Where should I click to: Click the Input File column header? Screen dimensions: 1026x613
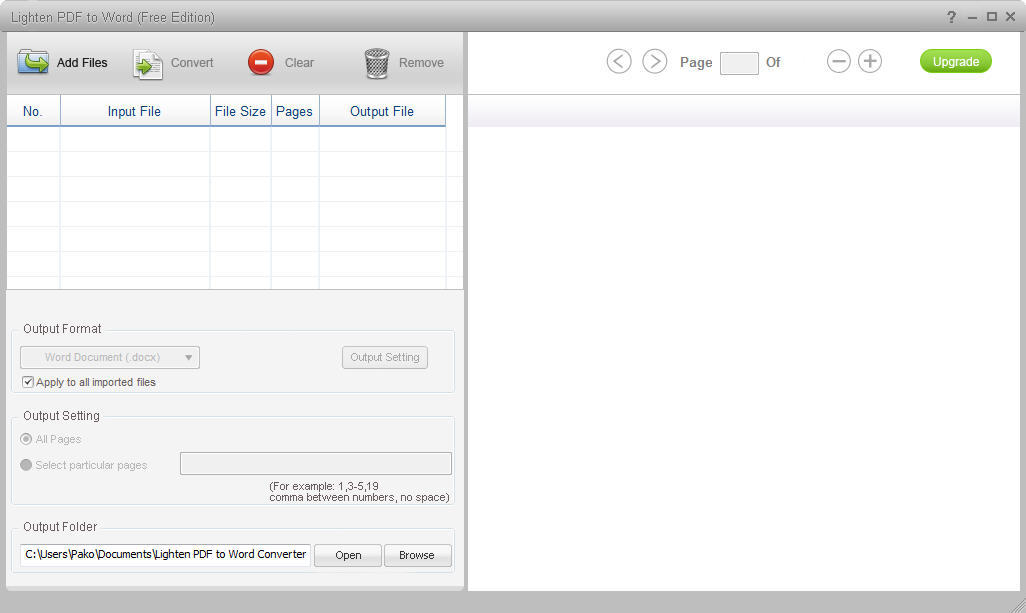coord(135,111)
